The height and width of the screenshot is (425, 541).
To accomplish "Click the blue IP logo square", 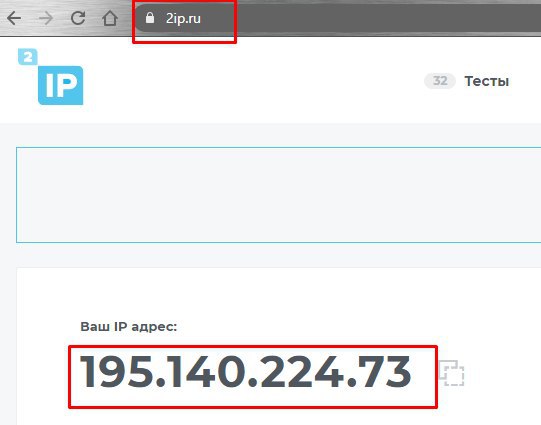I will tap(60, 85).
